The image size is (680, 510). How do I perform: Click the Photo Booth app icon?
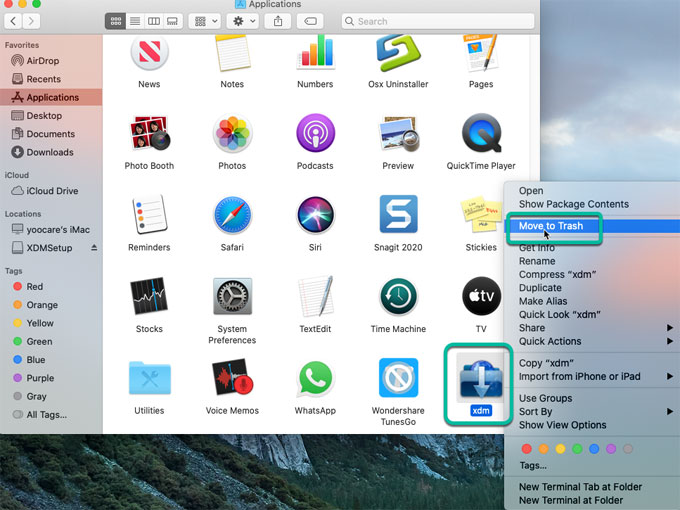[x=149, y=133]
